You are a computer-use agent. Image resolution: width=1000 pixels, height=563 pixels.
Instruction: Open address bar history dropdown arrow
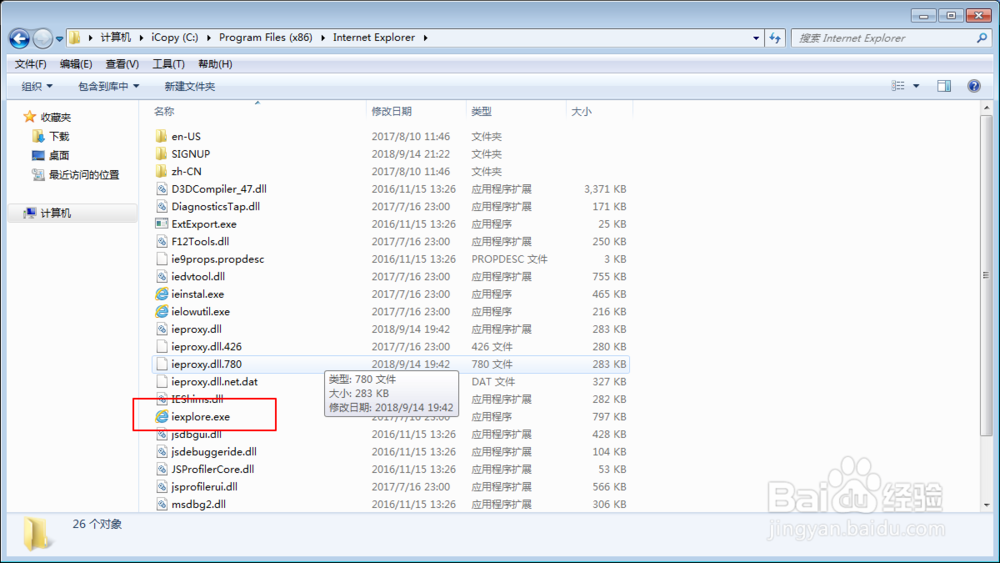pos(756,38)
